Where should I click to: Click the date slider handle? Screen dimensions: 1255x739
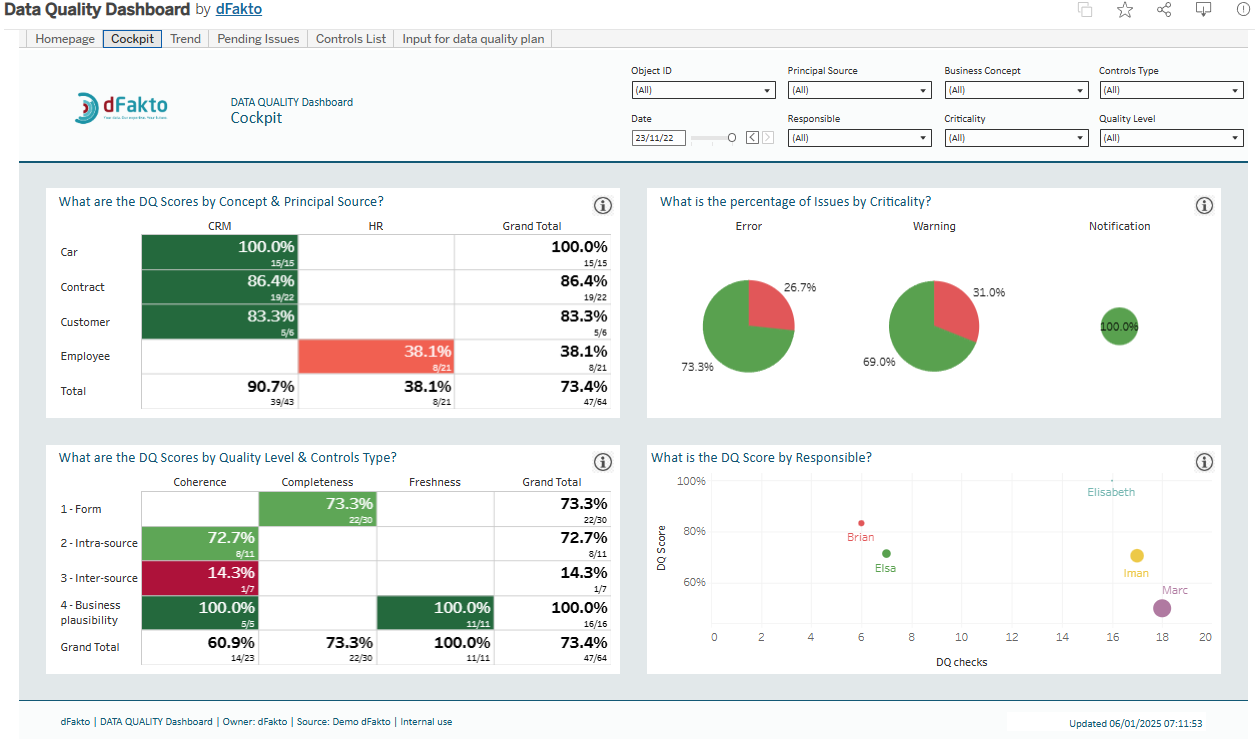pos(732,138)
